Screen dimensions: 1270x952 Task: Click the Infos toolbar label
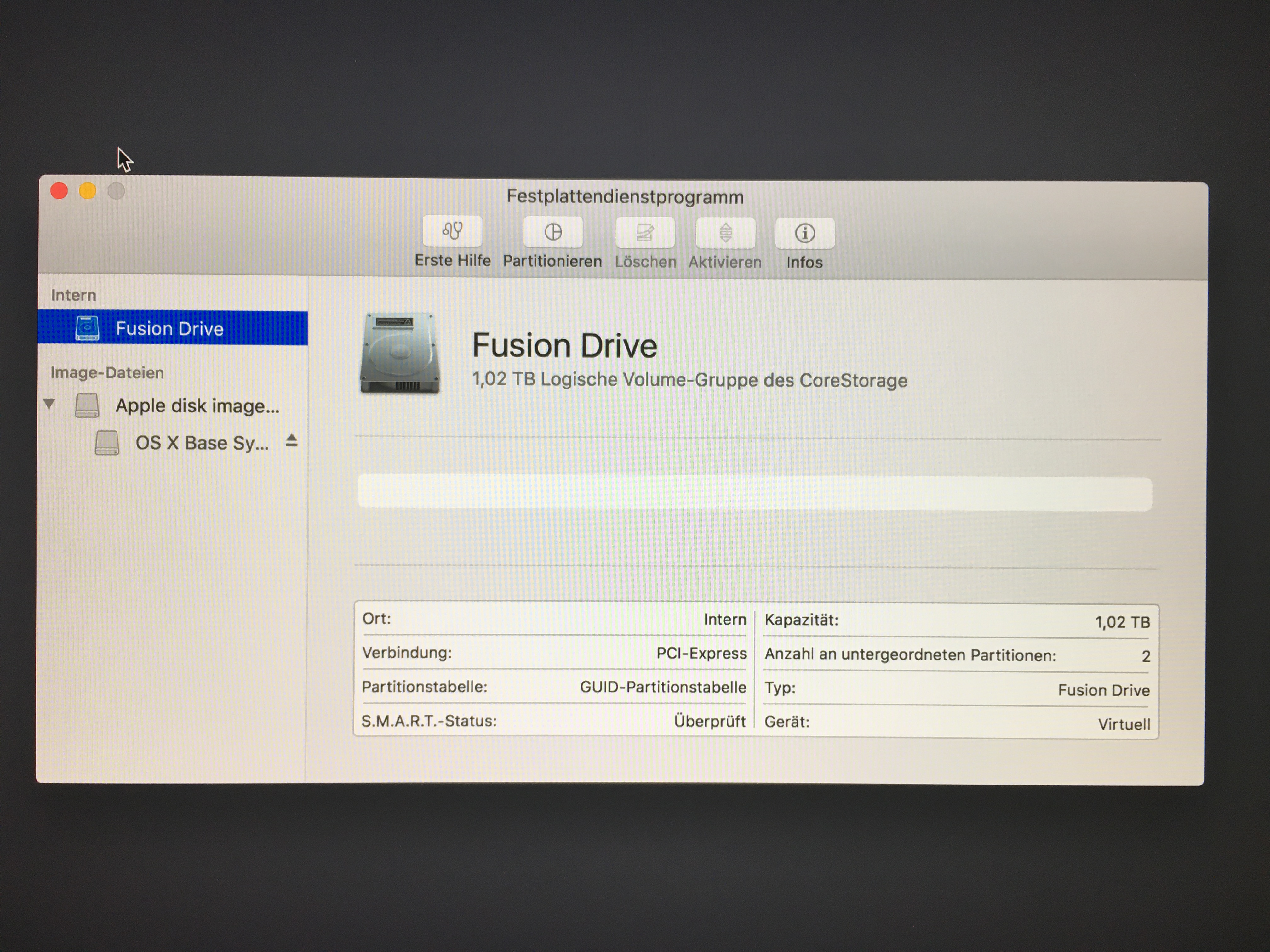point(804,263)
